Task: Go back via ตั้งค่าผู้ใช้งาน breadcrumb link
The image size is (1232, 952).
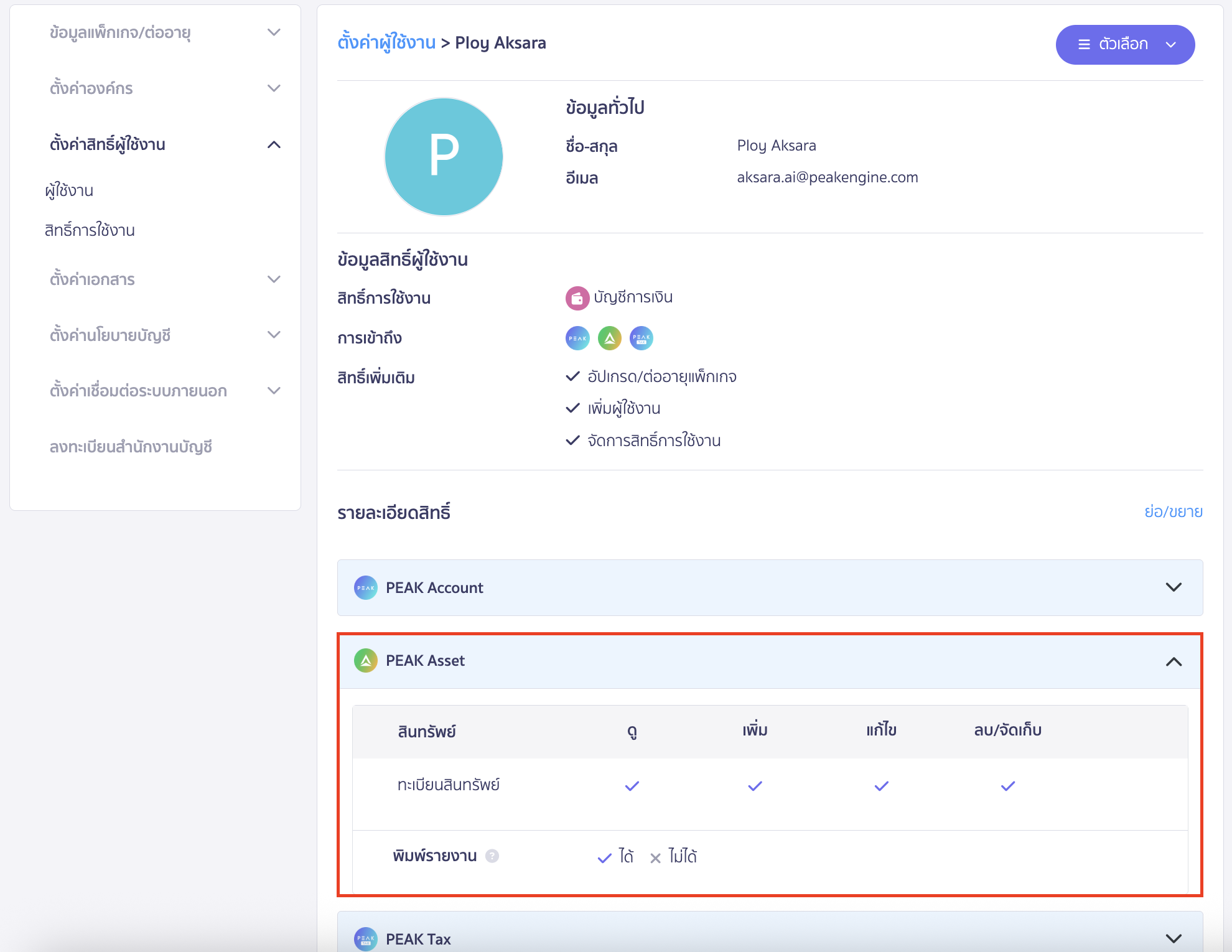Action: [x=386, y=42]
